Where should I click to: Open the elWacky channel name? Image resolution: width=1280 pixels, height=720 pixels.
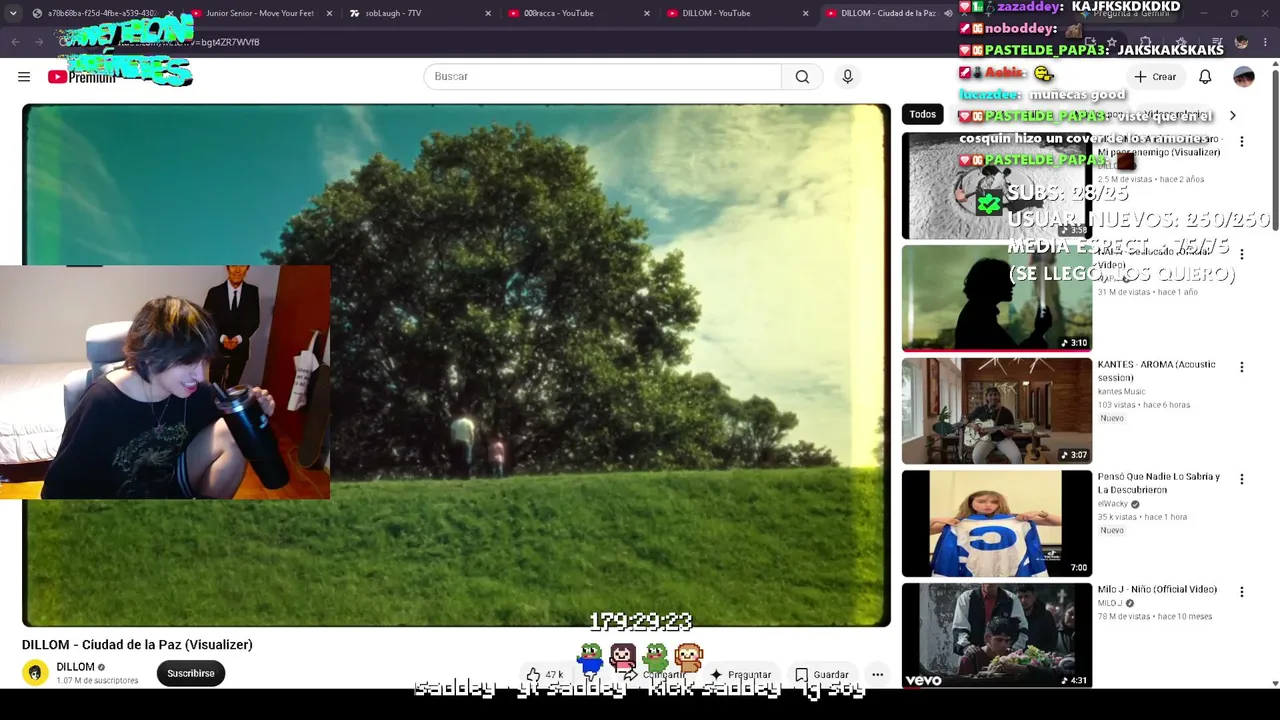pos(1113,504)
